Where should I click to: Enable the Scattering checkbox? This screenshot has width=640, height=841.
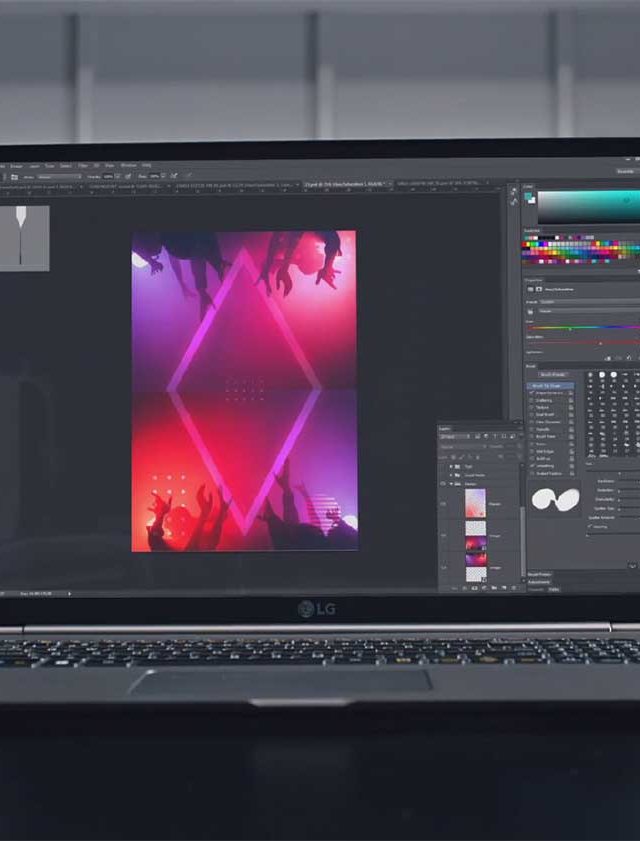[x=532, y=401]
